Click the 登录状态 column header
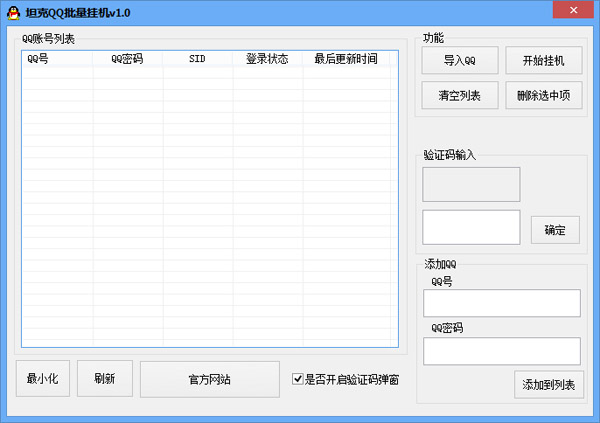Viewport: 600px width, 423px height. coord(267,59)
